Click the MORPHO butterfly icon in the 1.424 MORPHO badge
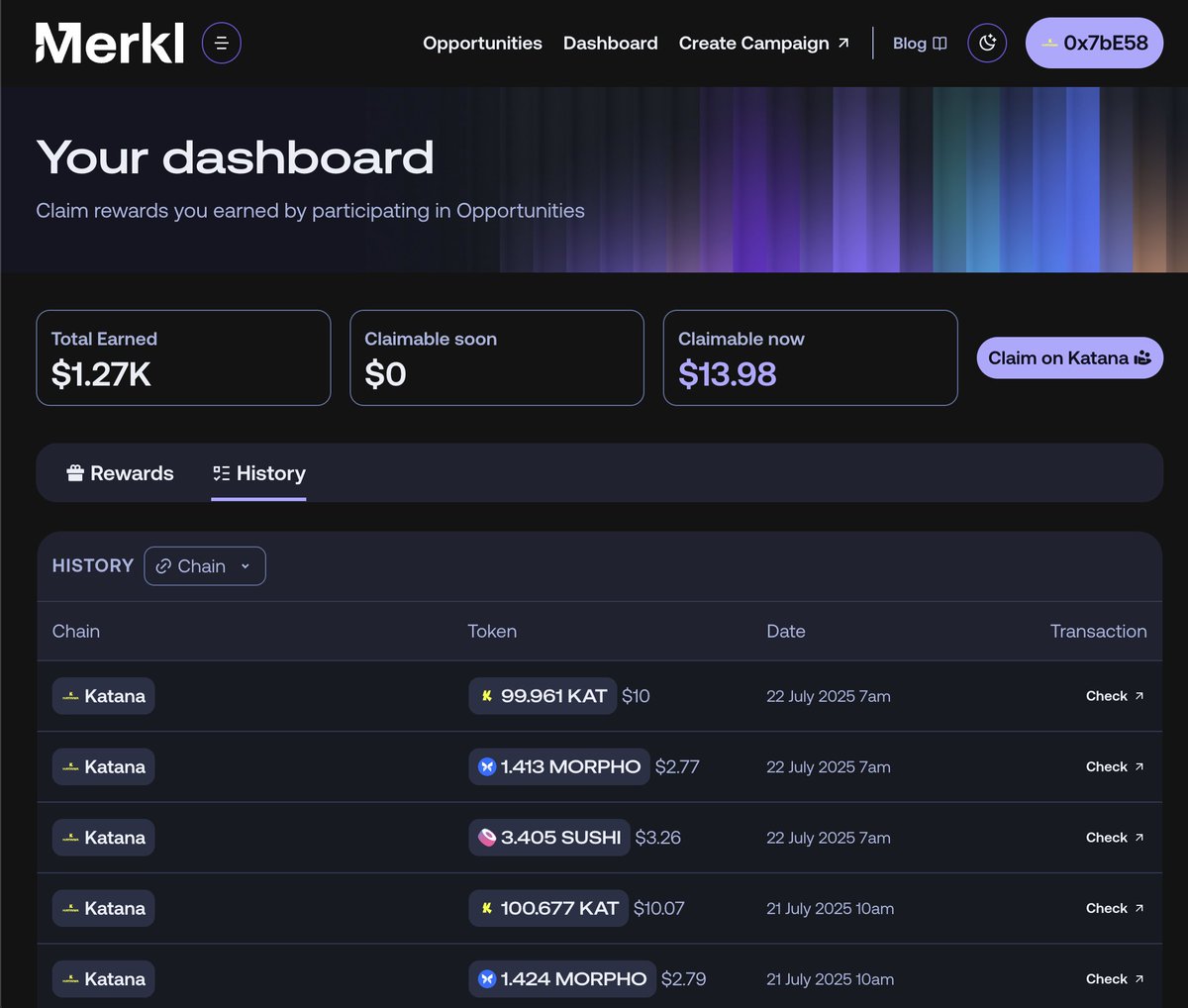This screenshot has height=1008, width=1188. pyautogui.click(x=487, y=979)
